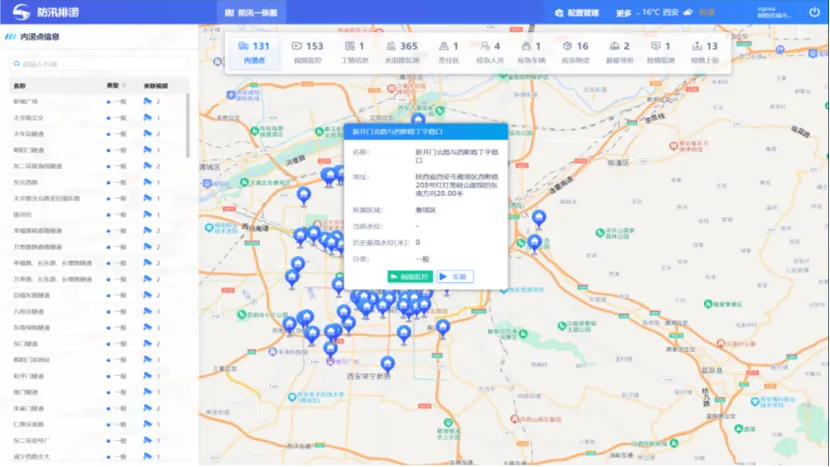Select the 太华路立交 row
830x467 pixels.
[x=98, y=118]
